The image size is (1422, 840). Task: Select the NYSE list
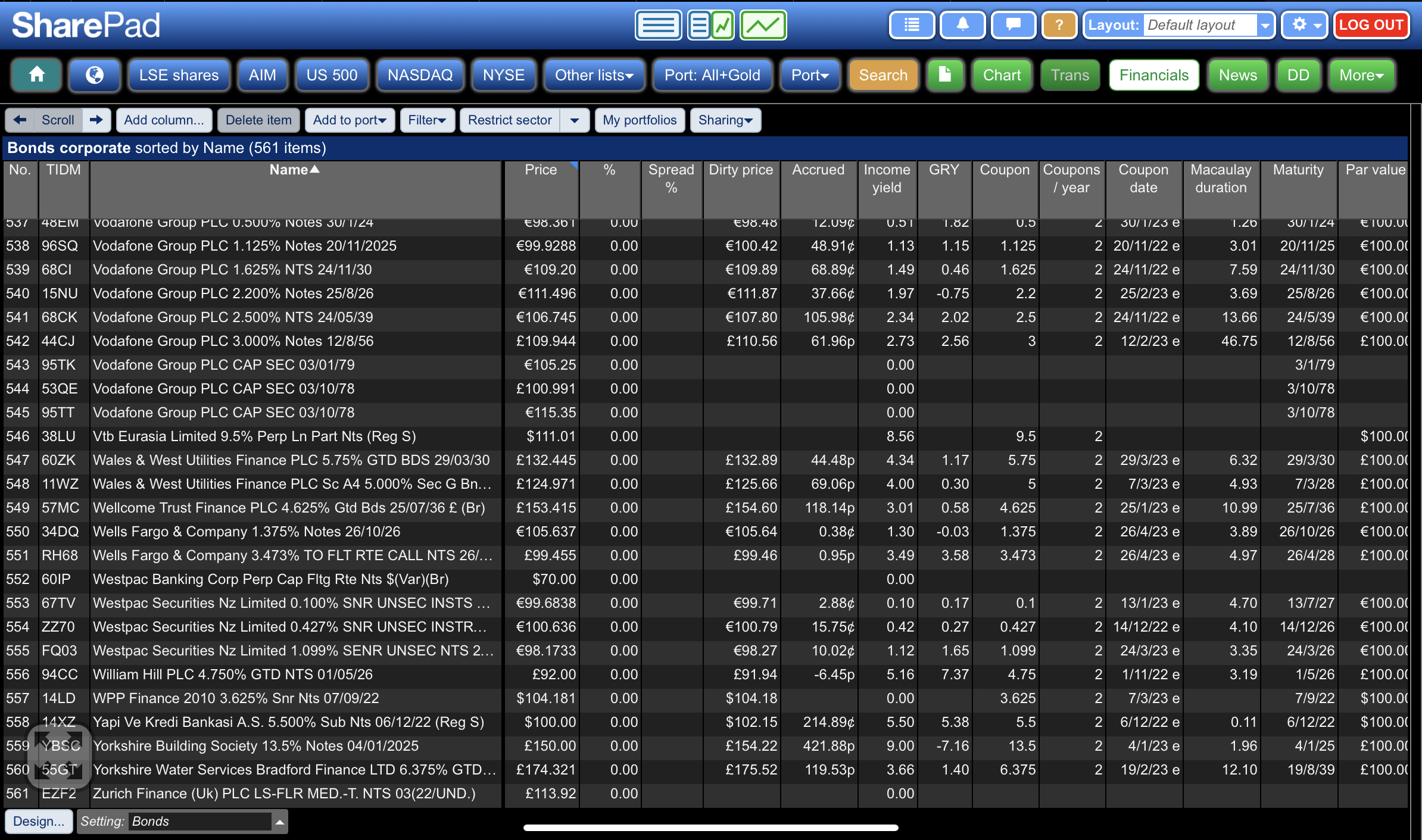(x=504, y=75)
